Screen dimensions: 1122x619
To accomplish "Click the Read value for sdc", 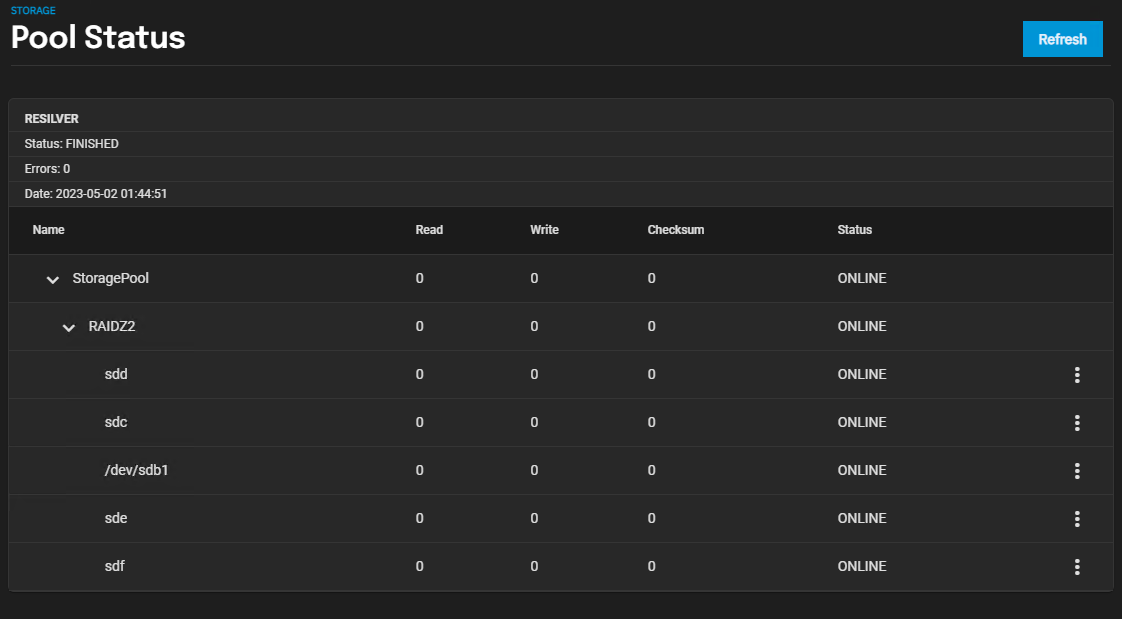I will click(419, 421).
